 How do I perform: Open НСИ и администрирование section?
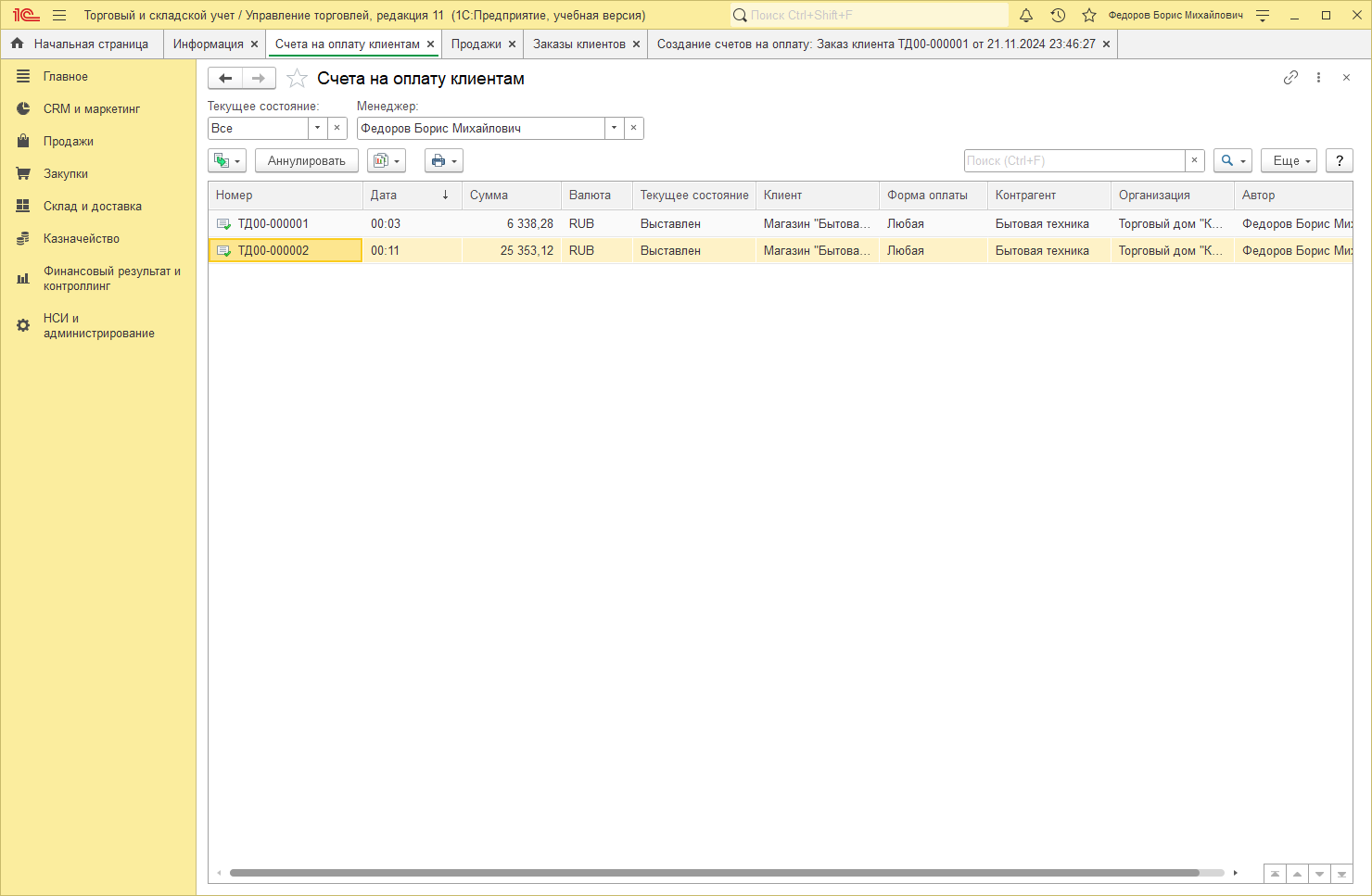(98, 326)
